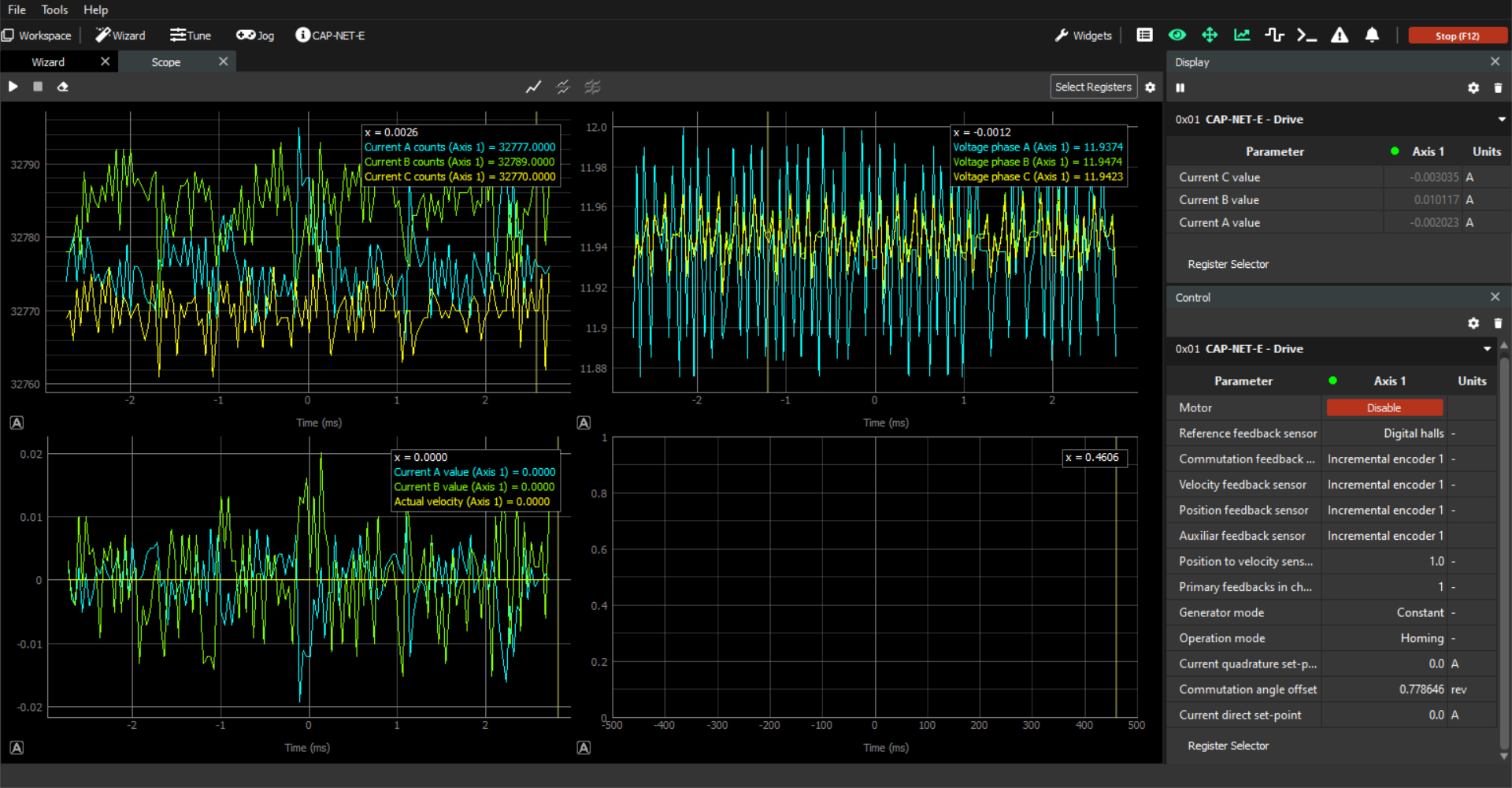Open the Tune tool in top toolbar
Viewport: 1512px width, 788px height.
click(191, 35)
